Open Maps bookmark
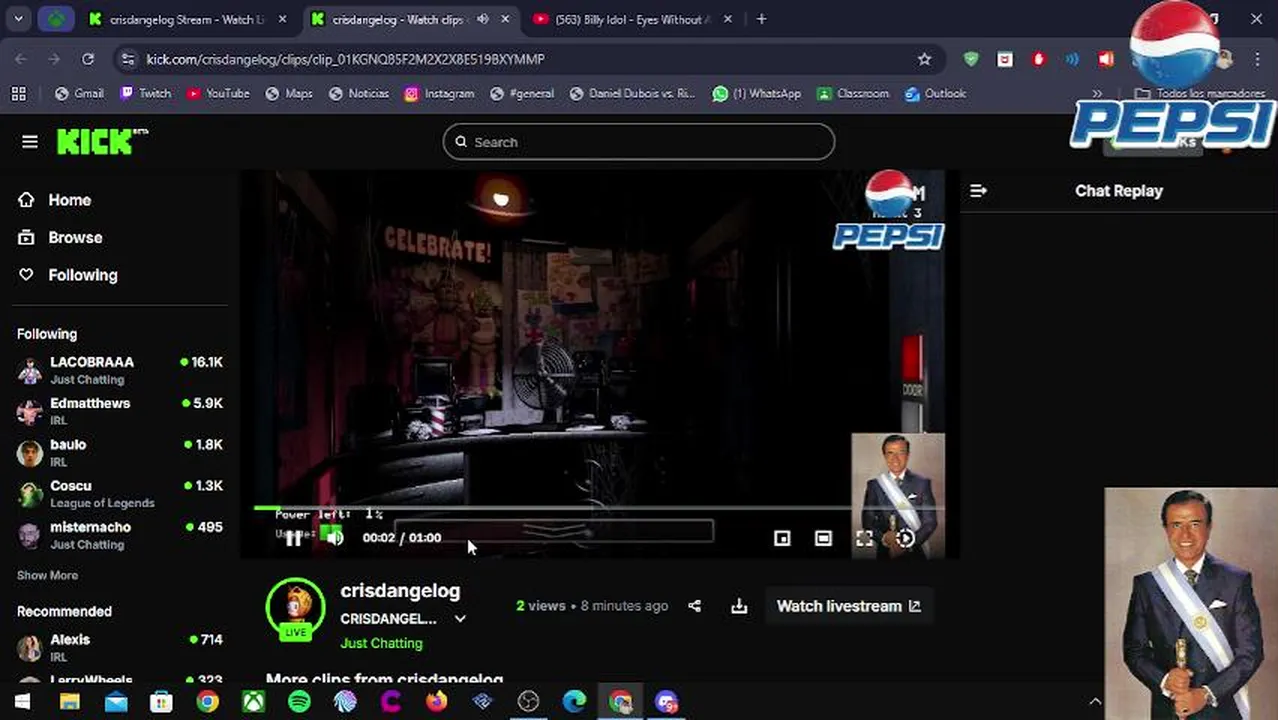 point(289,93)
